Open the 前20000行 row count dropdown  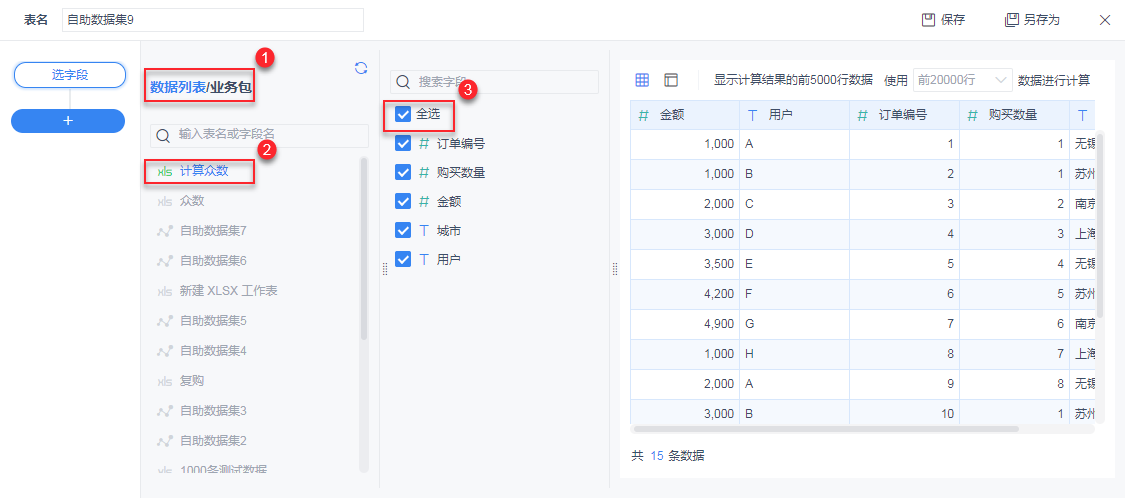[961, 80]
